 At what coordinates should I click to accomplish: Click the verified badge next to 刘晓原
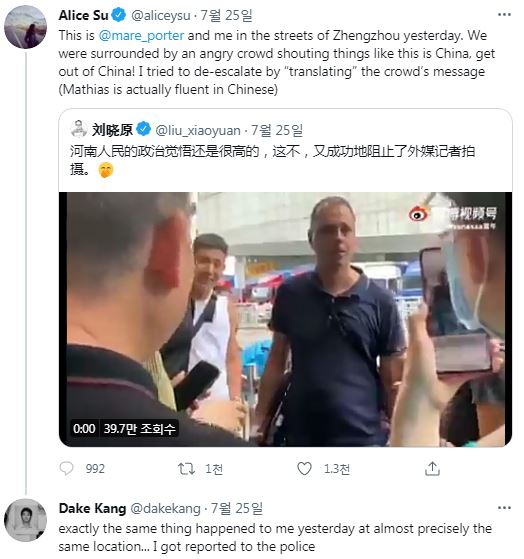[x=143, y=130]
